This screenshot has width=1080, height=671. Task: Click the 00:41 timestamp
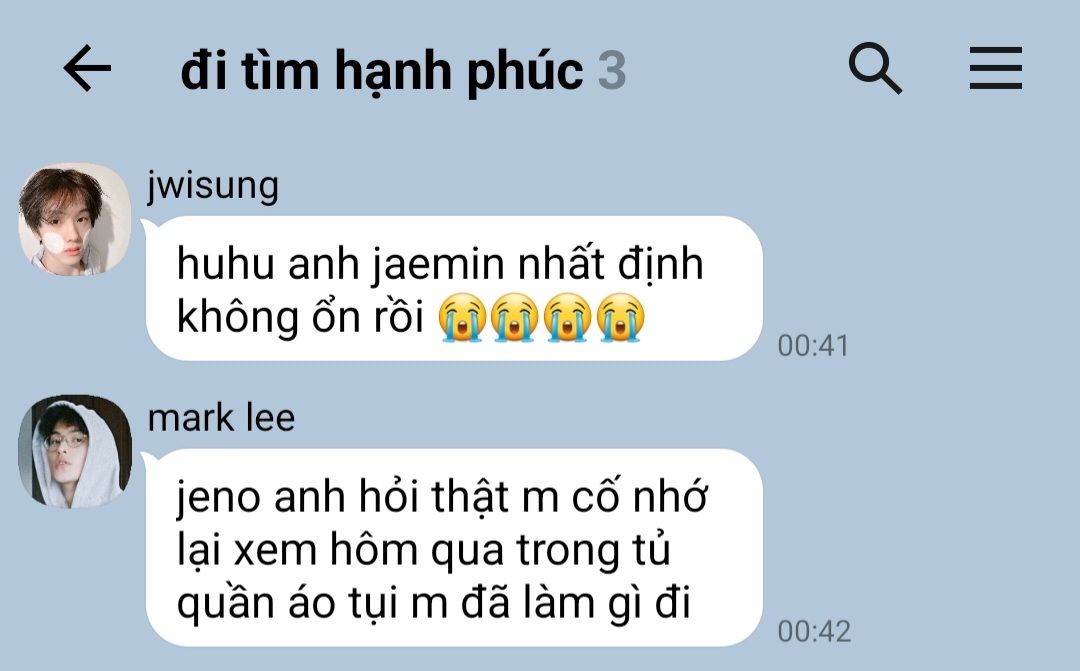coord(813,346)
